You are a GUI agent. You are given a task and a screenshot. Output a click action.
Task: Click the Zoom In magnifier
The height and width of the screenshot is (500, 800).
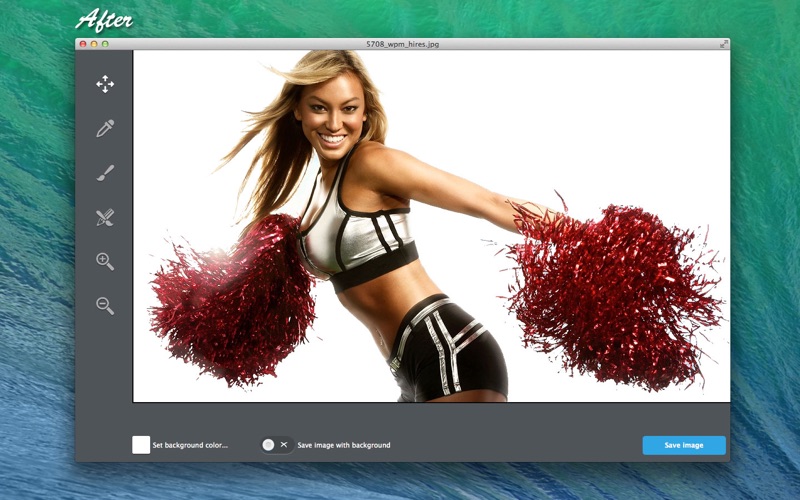pyautogui.click(x=105, y=261)
